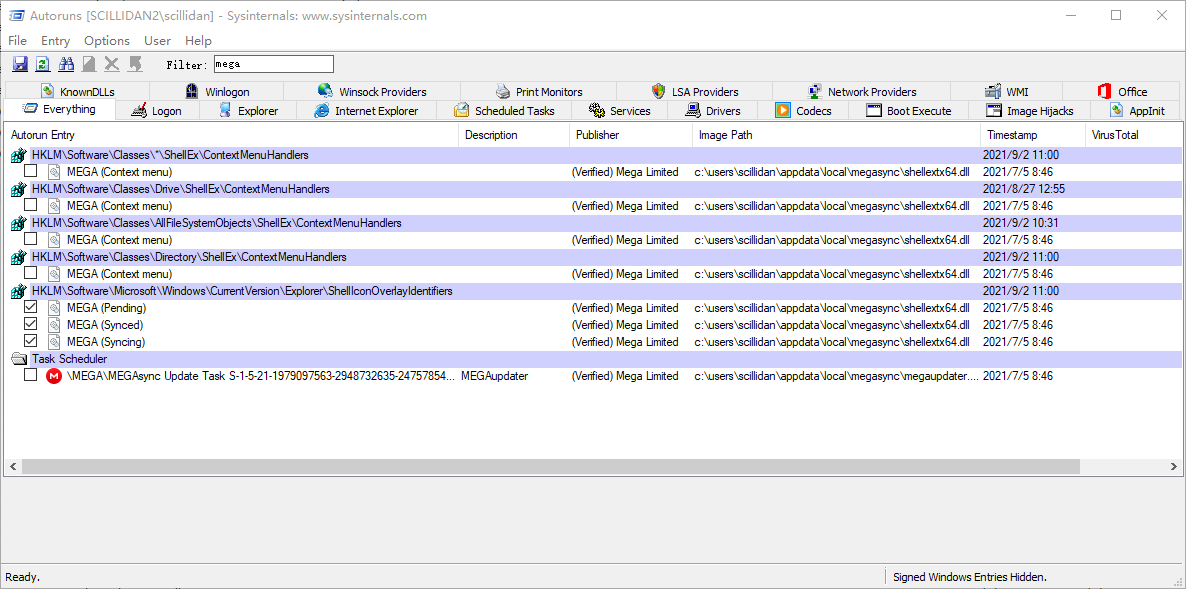1186x589 pixels.
Task: Click the horizontal scrollbar thumb
Action: [551, 468]
